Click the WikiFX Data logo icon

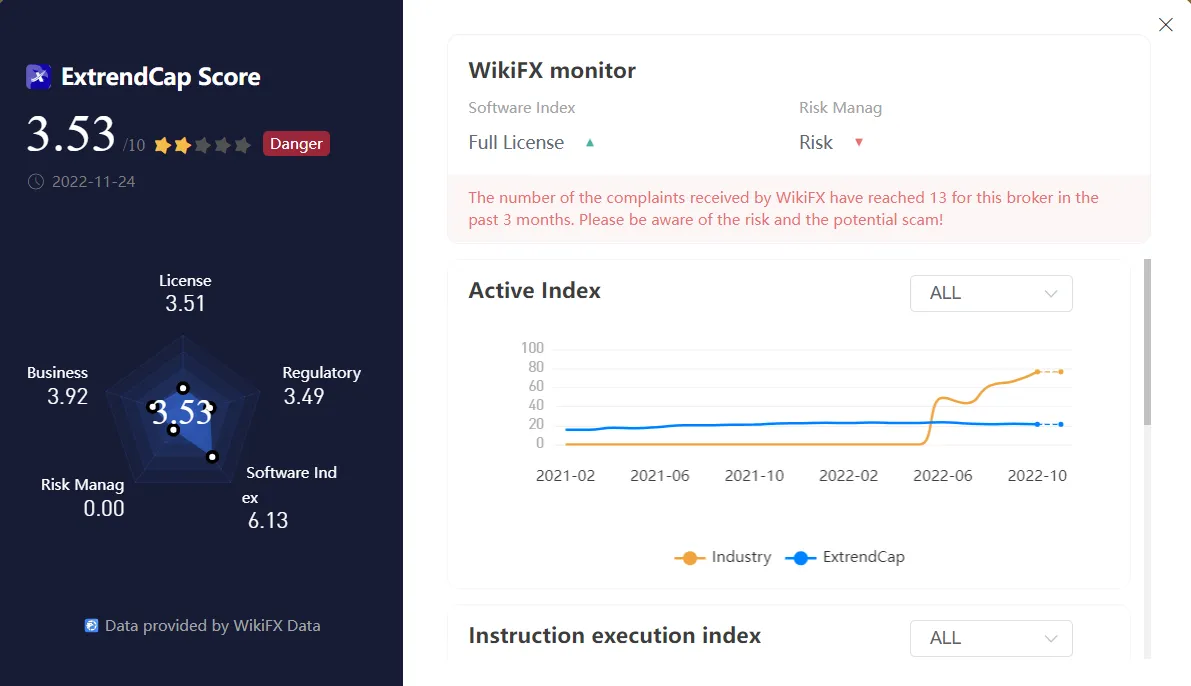click(x=91, y=625)
